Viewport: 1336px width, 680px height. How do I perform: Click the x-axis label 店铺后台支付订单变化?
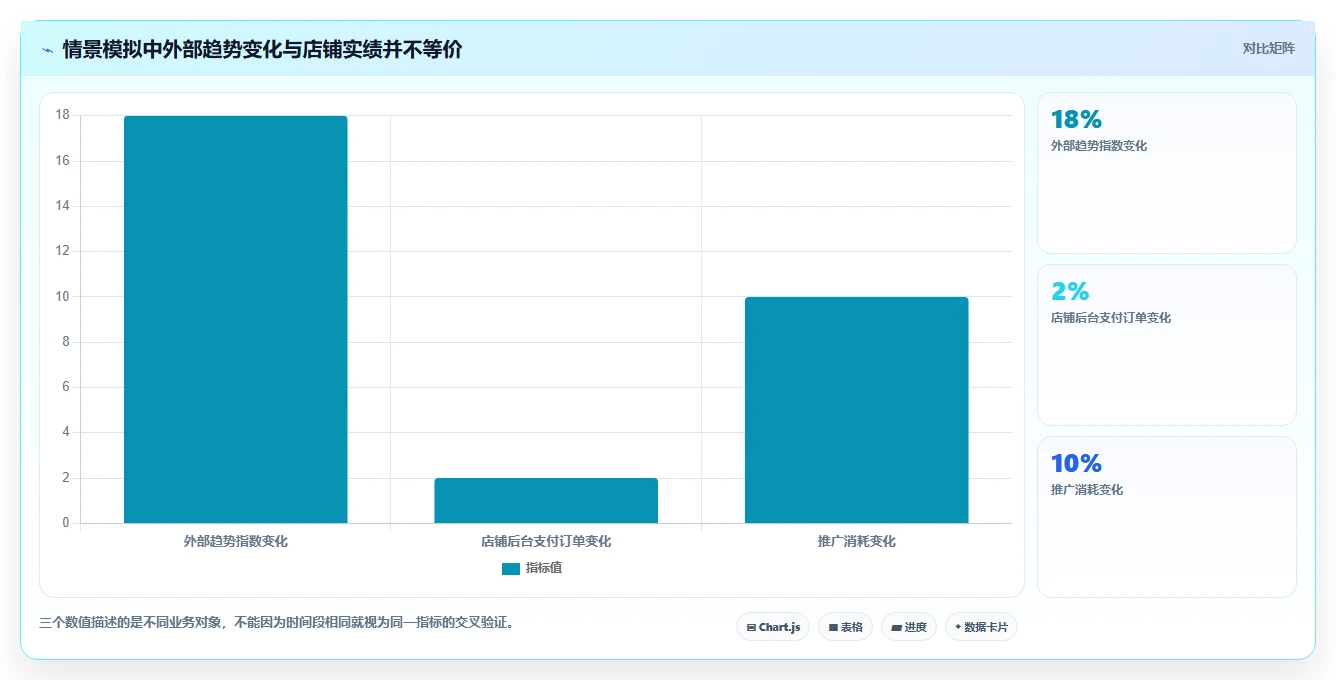point(546,541)
